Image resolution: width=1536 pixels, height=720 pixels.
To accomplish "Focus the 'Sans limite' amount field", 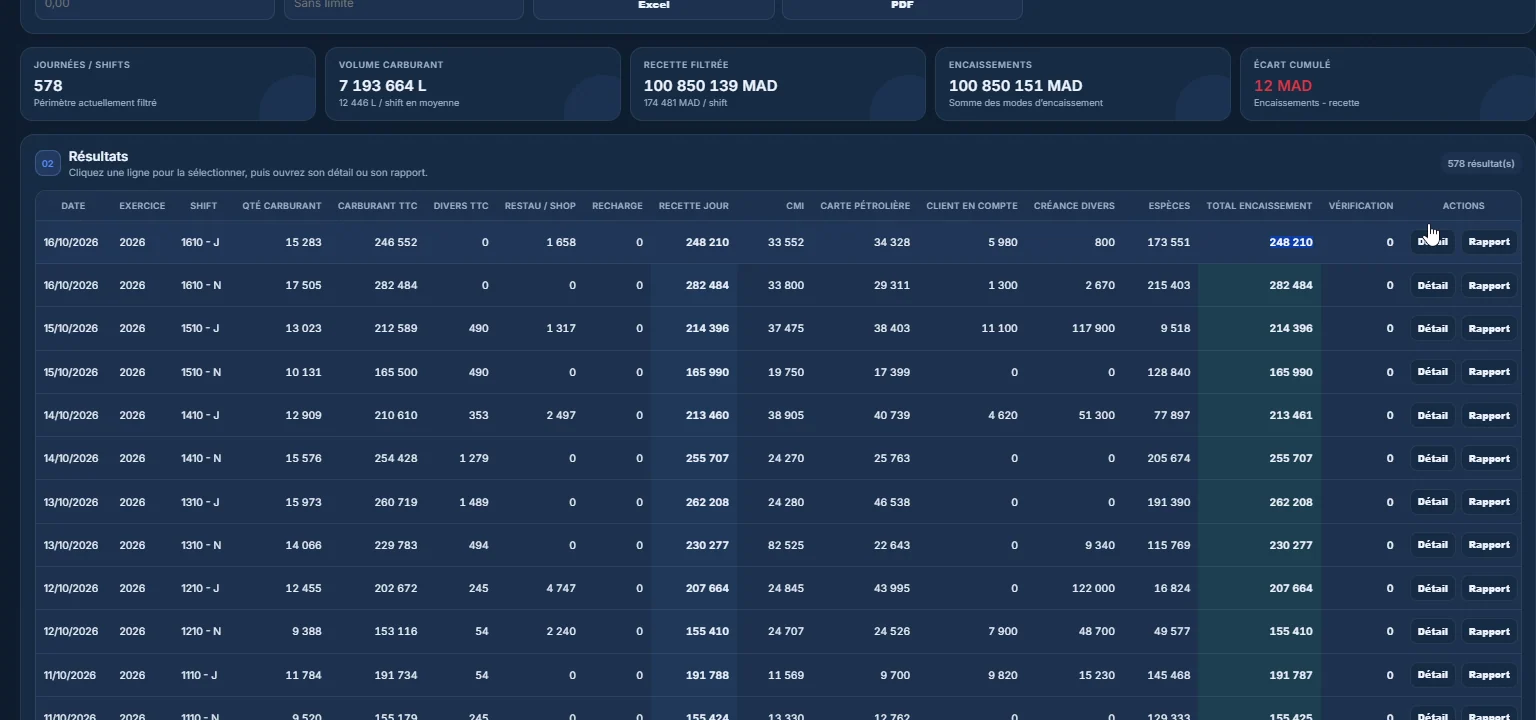I will pos(404,8).
